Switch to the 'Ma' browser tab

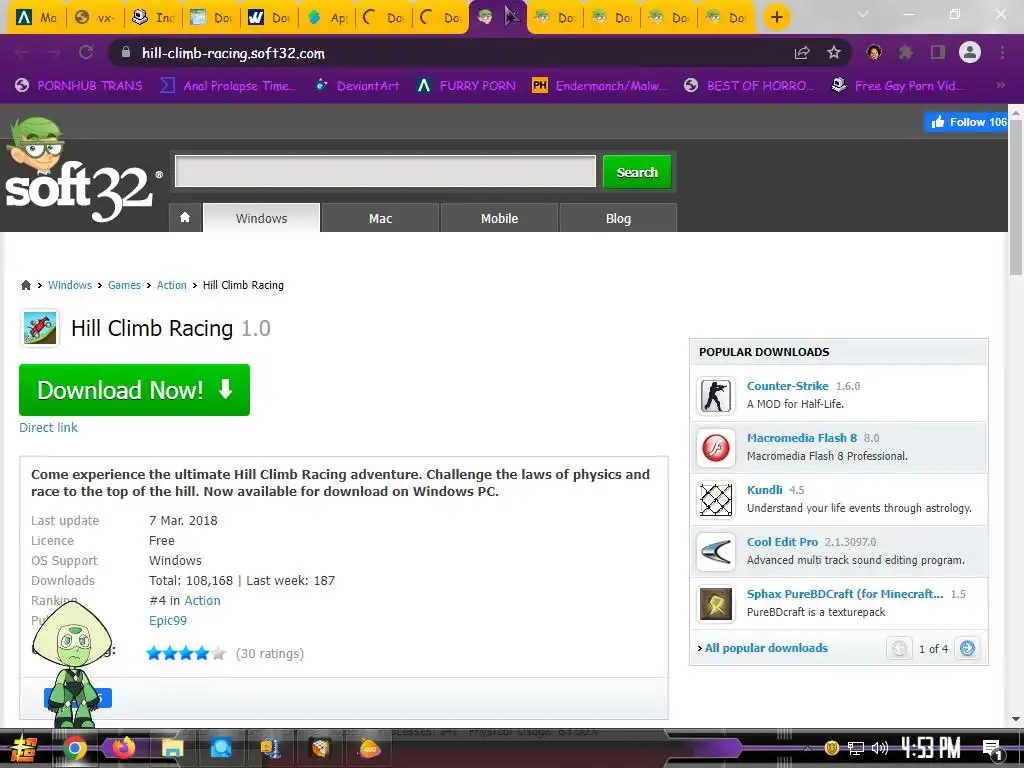click(x=37, y=18)
